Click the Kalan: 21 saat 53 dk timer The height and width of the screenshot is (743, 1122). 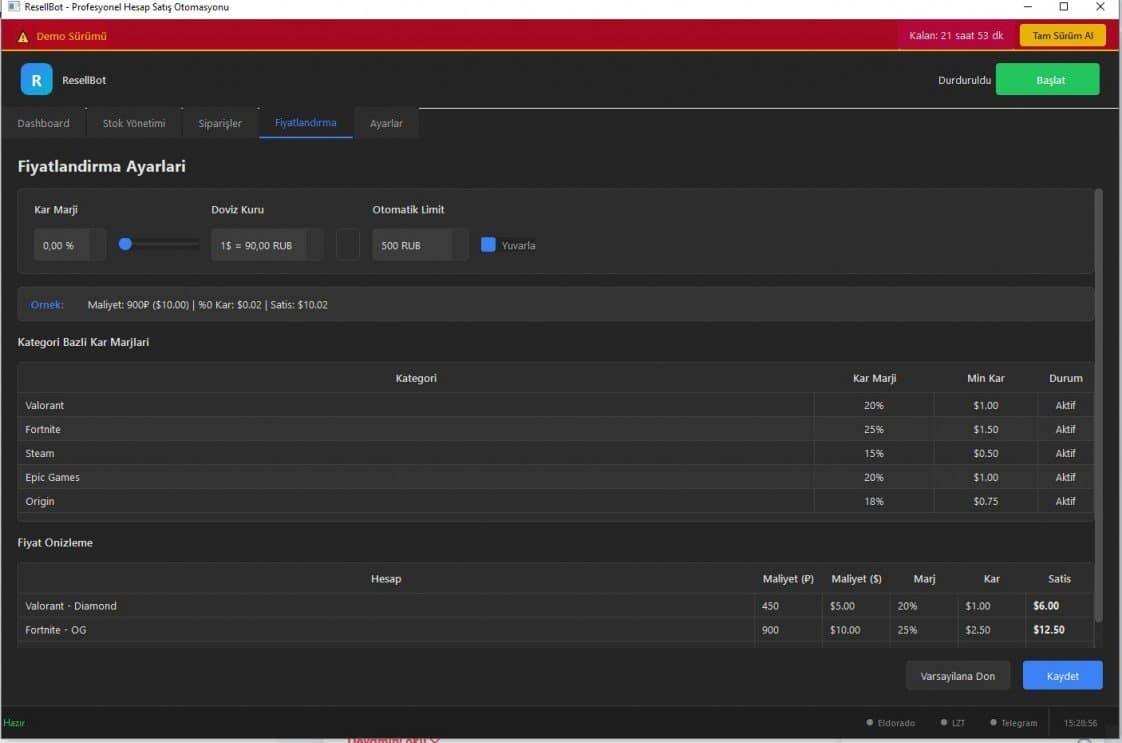pos(956,36)
